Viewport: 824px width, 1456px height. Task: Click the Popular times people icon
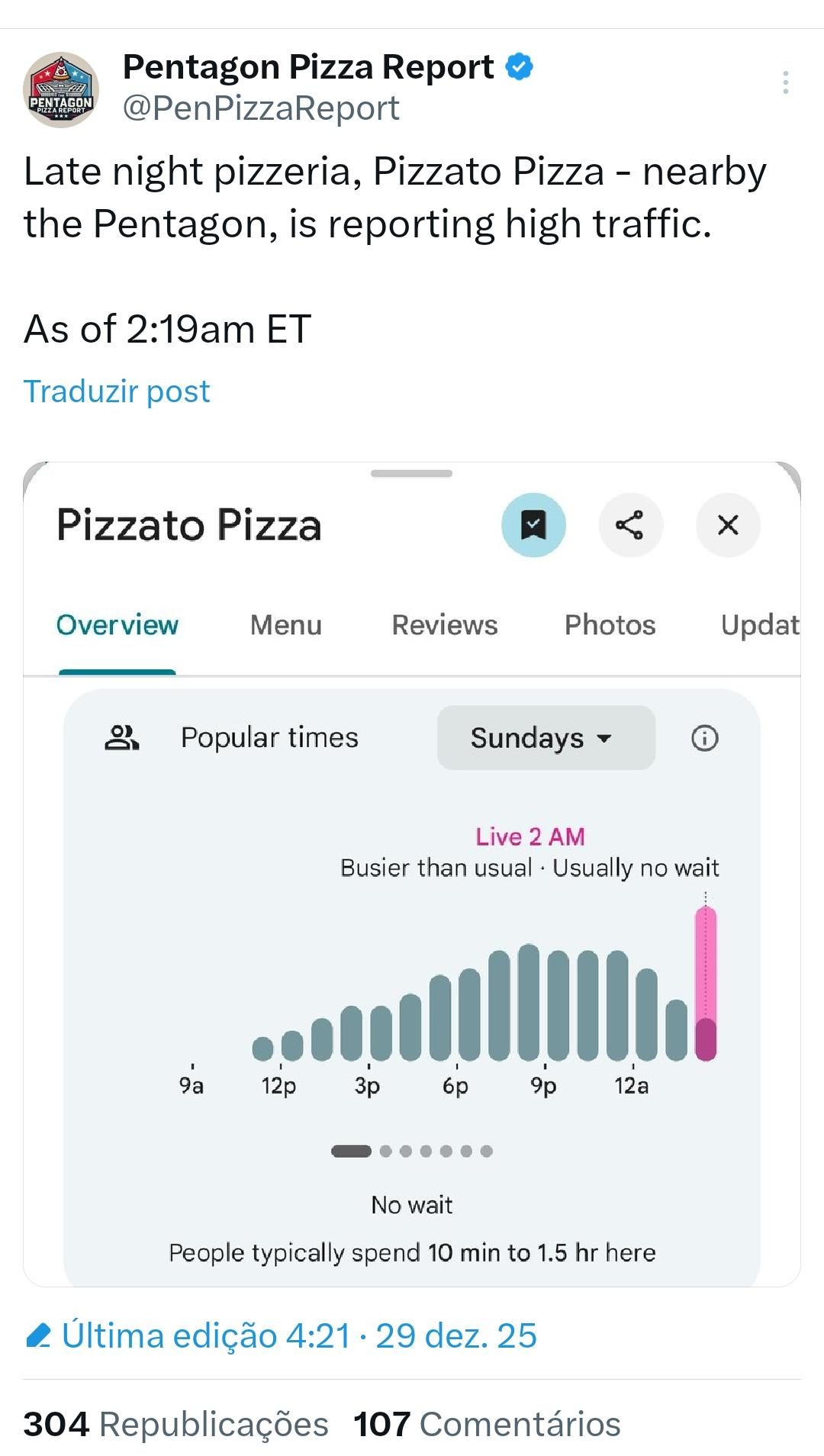(121, 738)
